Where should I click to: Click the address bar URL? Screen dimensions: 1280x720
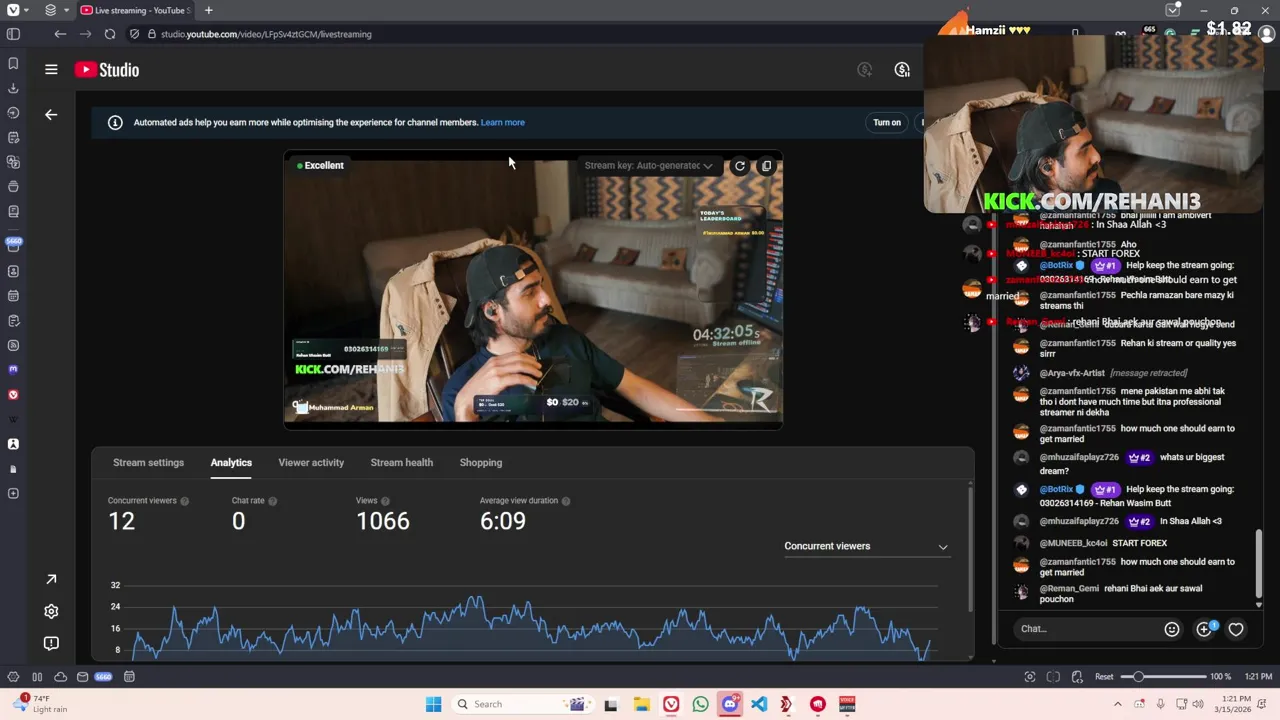[266, 34]
